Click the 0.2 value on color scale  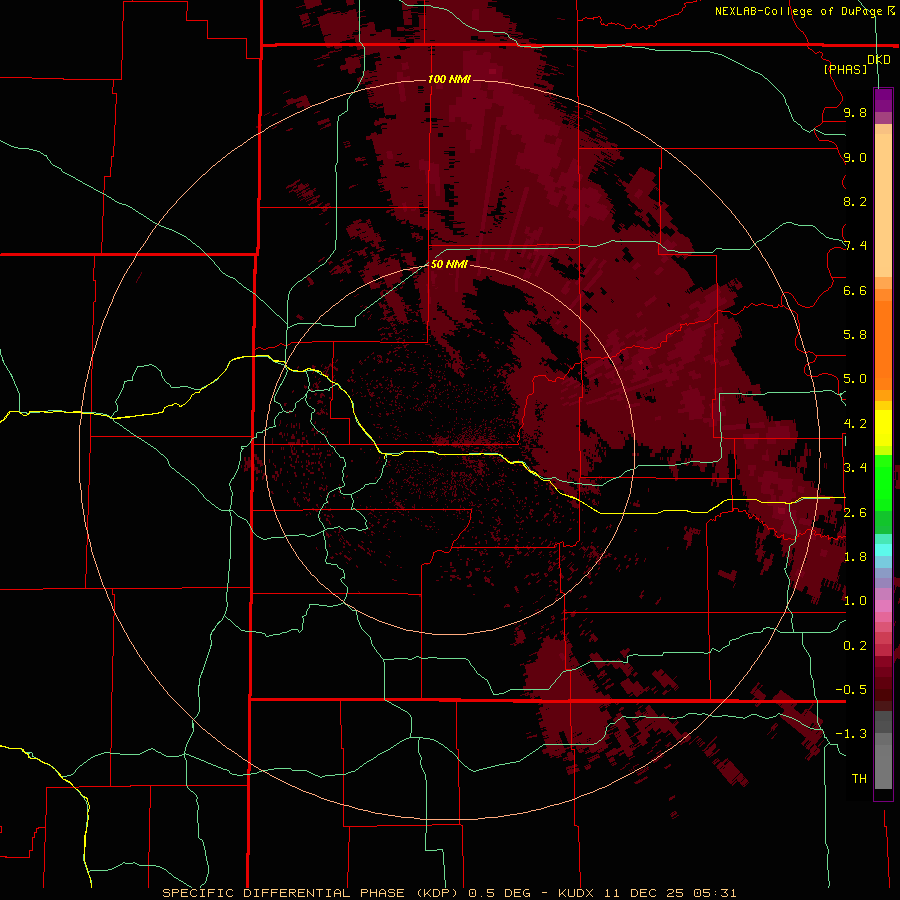(855, 646)
